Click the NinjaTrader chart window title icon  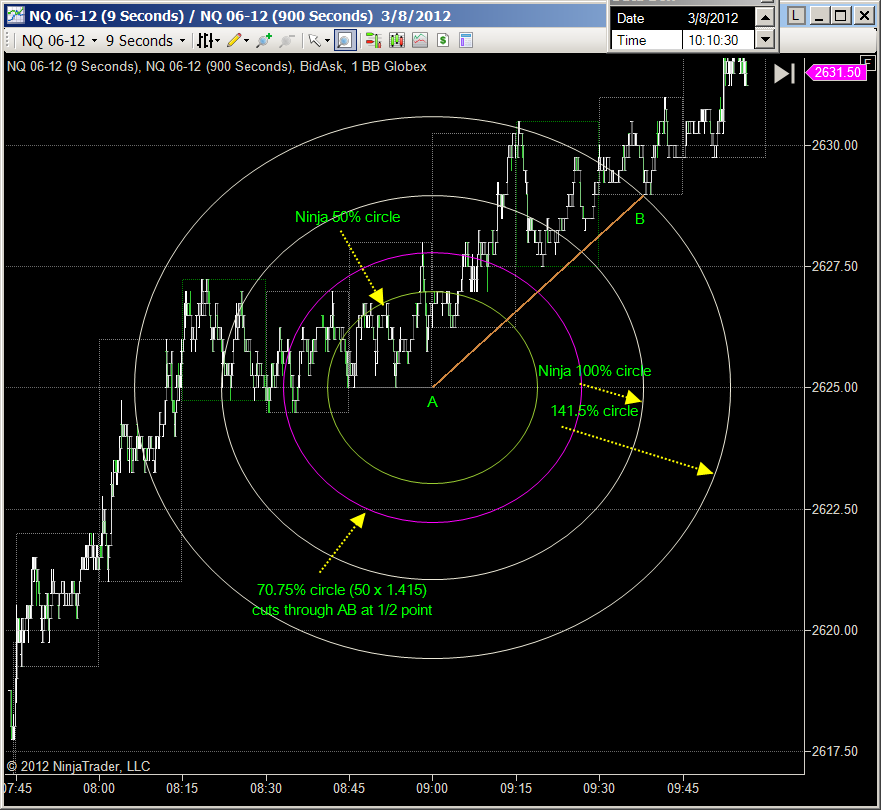(x=15, y=15)
